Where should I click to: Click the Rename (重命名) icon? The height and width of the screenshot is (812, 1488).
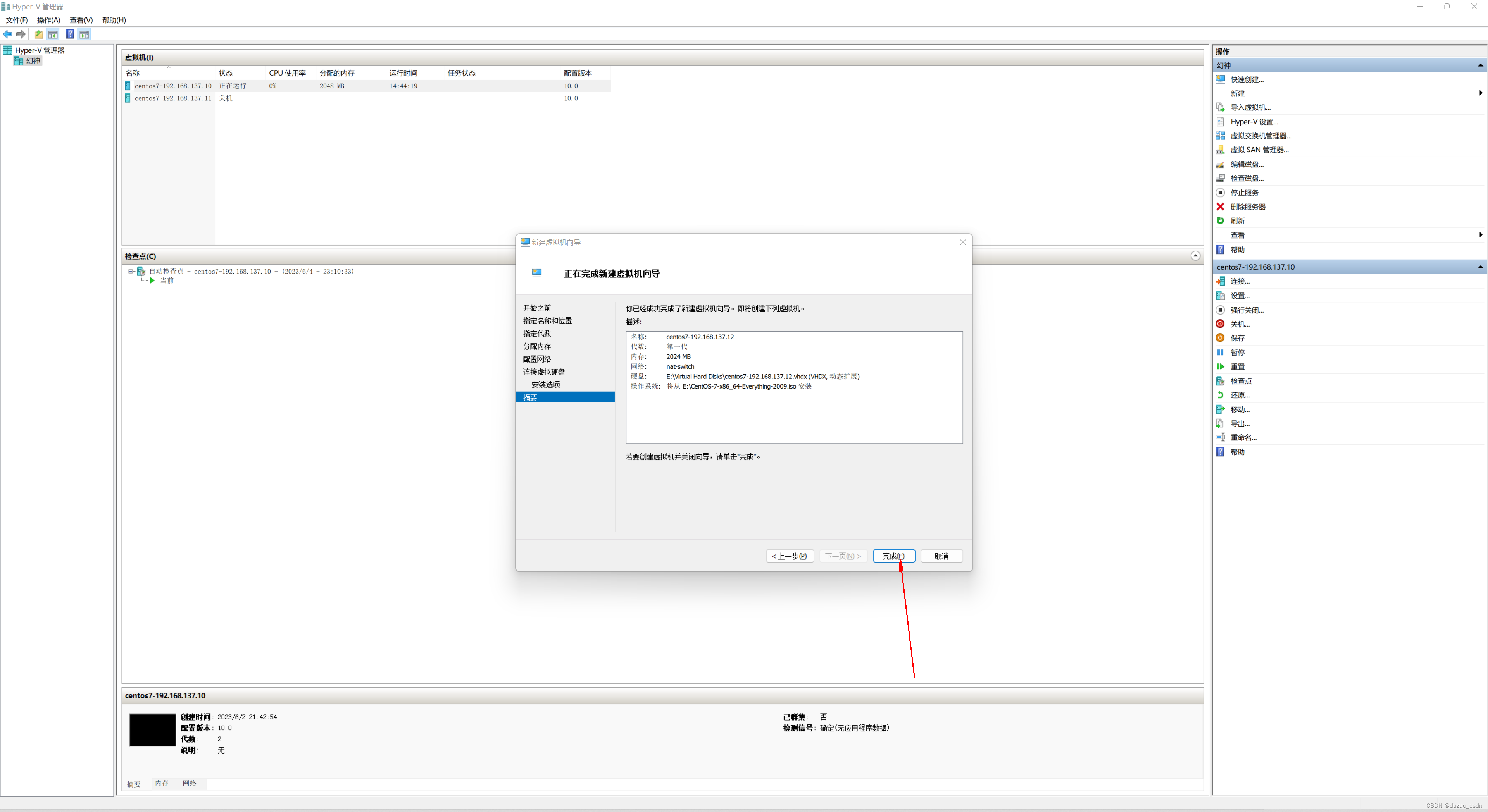pyautogui.click(x=1220, y=437)
